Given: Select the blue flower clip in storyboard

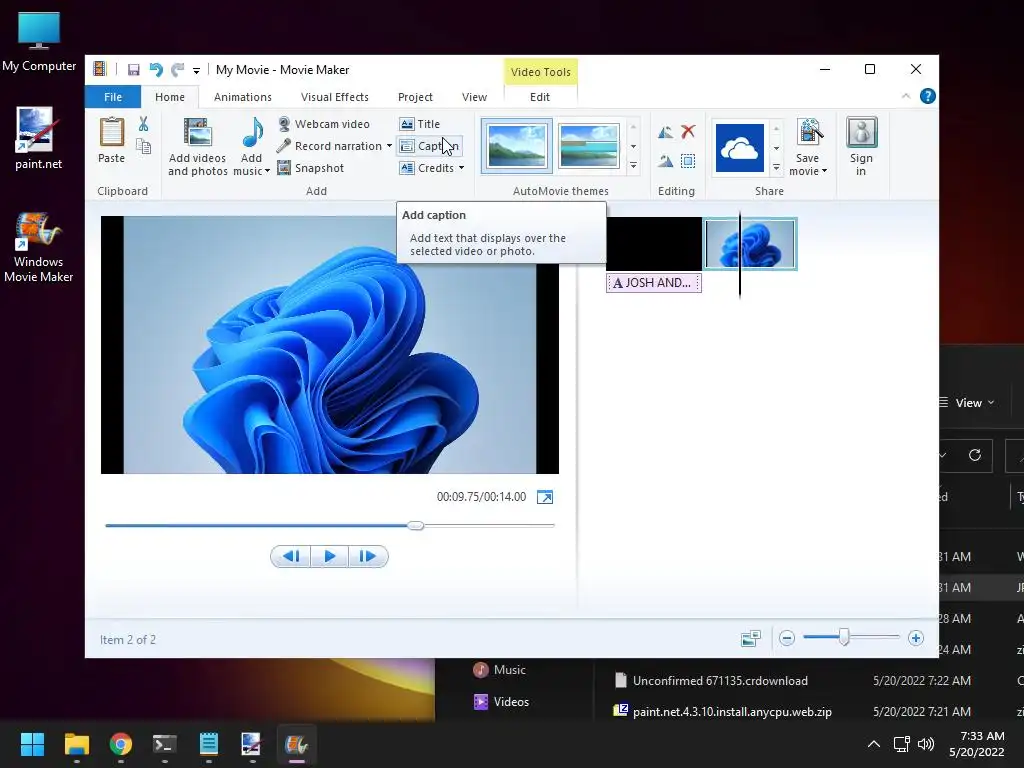Looking at the screenshot, I should (x=750, y=244).
